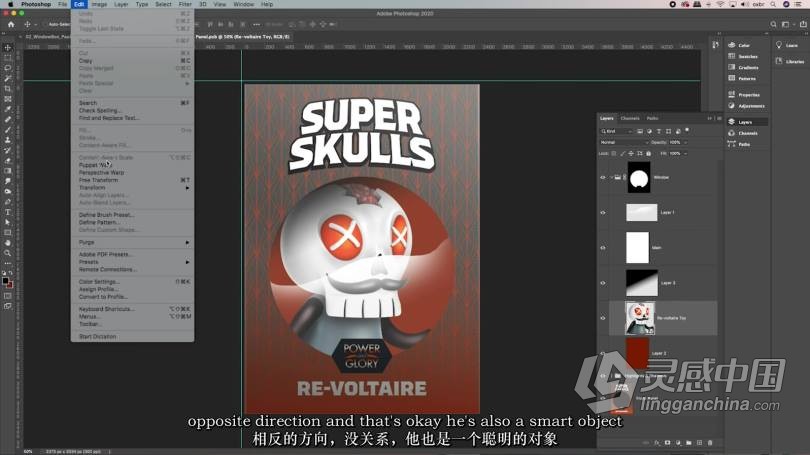The width and height of the screenshot is (810, 455).
Task: Open the Apple menu
Action: click(x=10, y=4)
